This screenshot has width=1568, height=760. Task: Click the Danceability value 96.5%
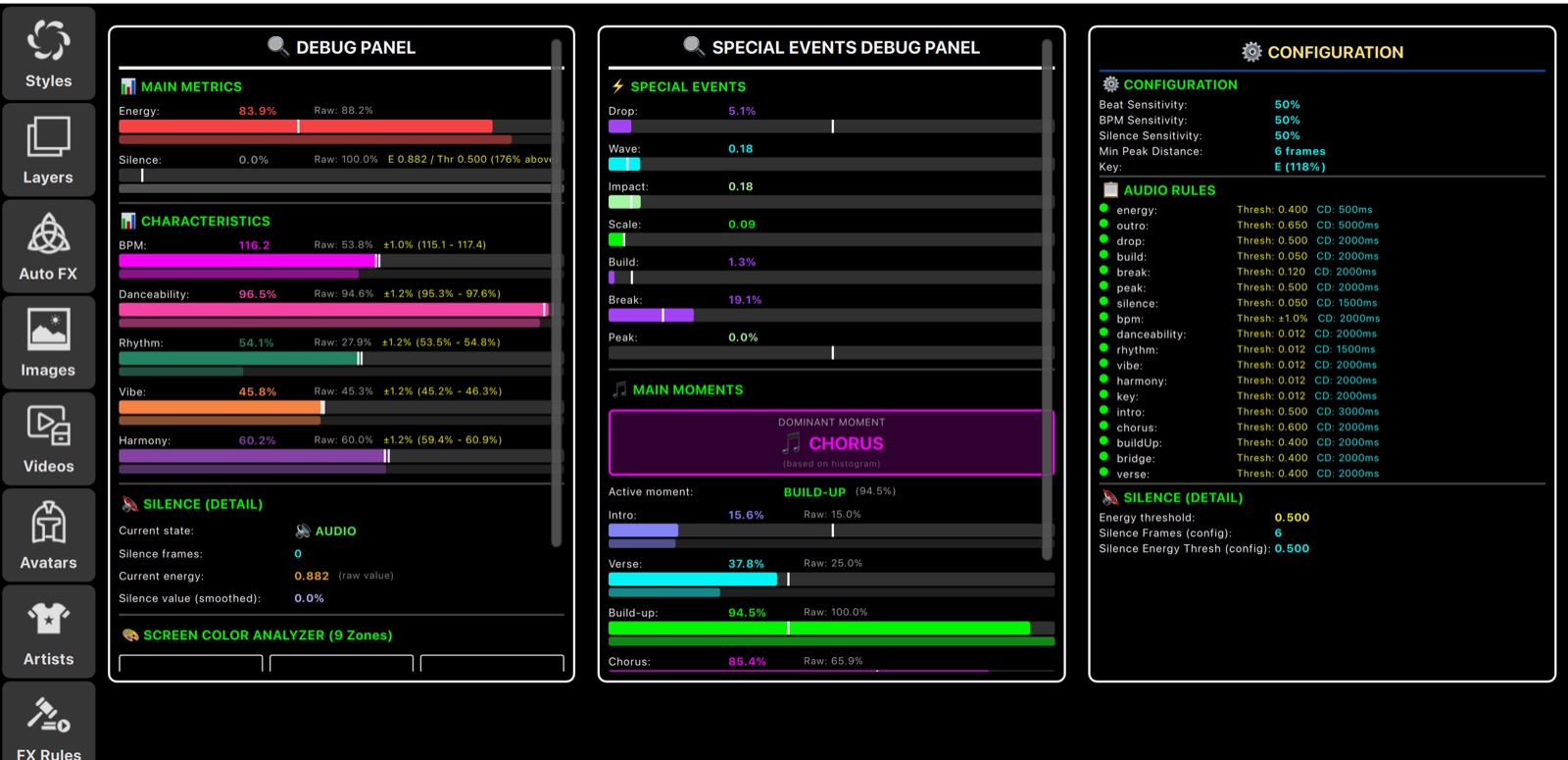pyautogui.click(x=258, y=294)
